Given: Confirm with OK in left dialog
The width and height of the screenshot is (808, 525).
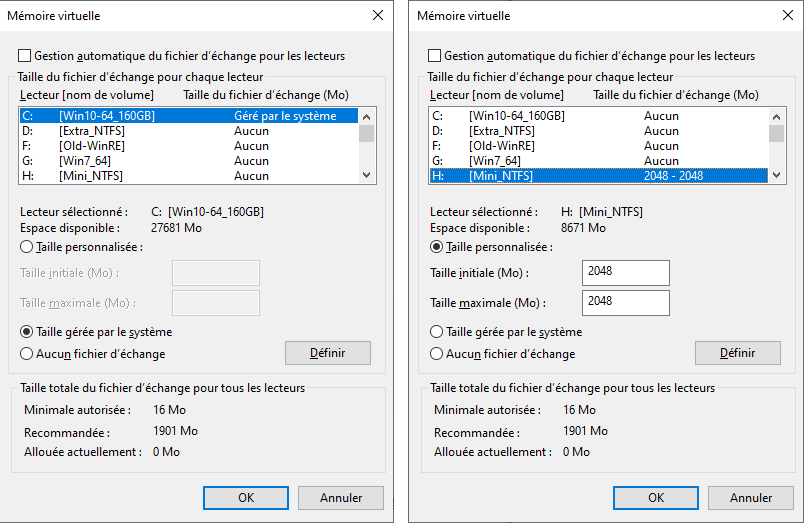Looking at the screenshot, I should 245,498.
